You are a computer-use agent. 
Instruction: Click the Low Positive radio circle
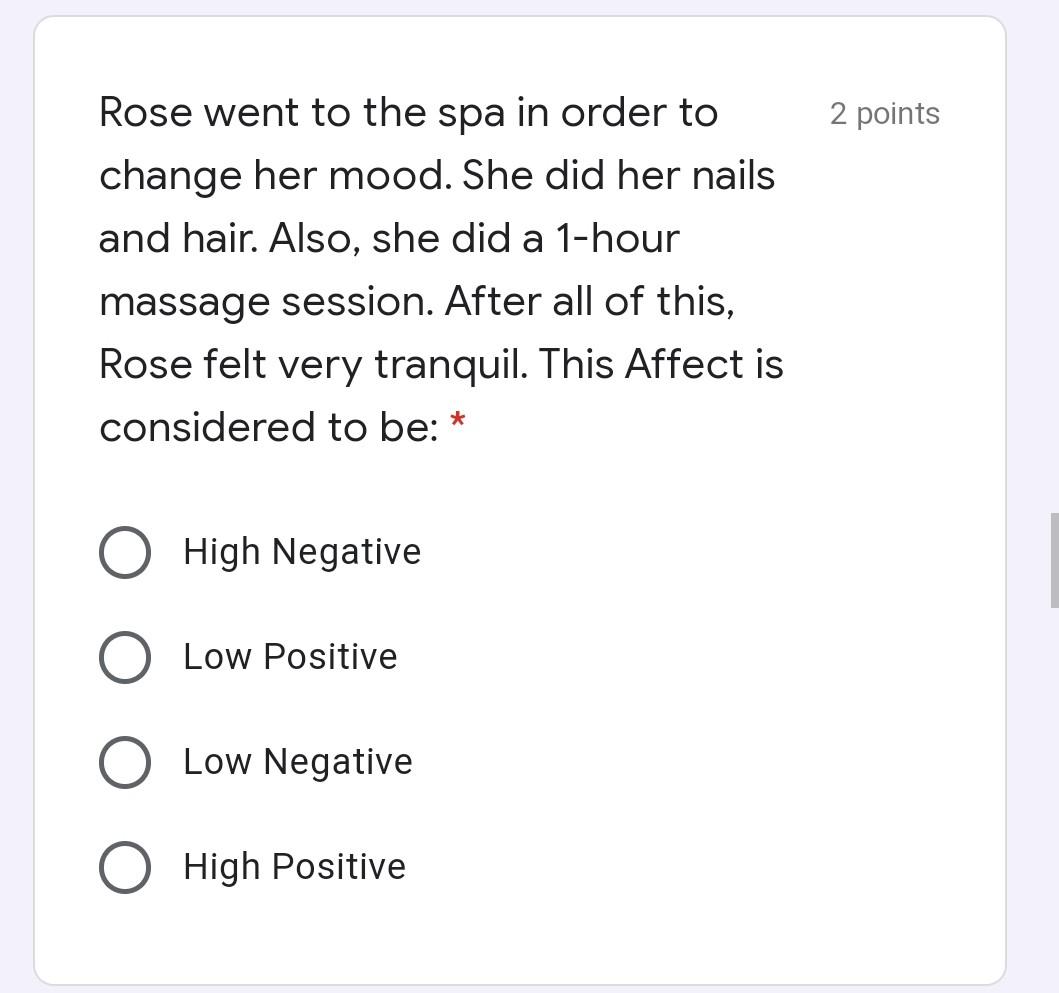click(x=124, y=657)
